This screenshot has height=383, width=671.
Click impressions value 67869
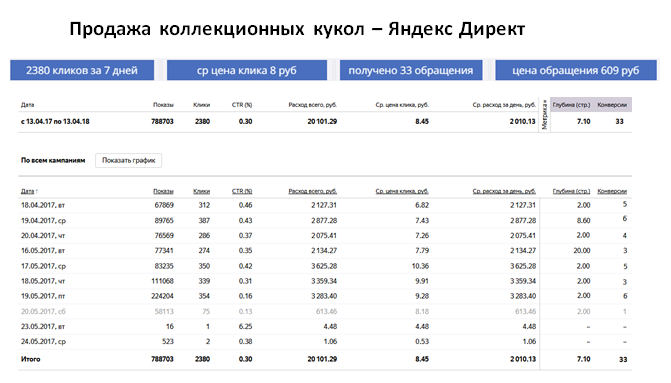pyautogui.click(x=164, y=205)
